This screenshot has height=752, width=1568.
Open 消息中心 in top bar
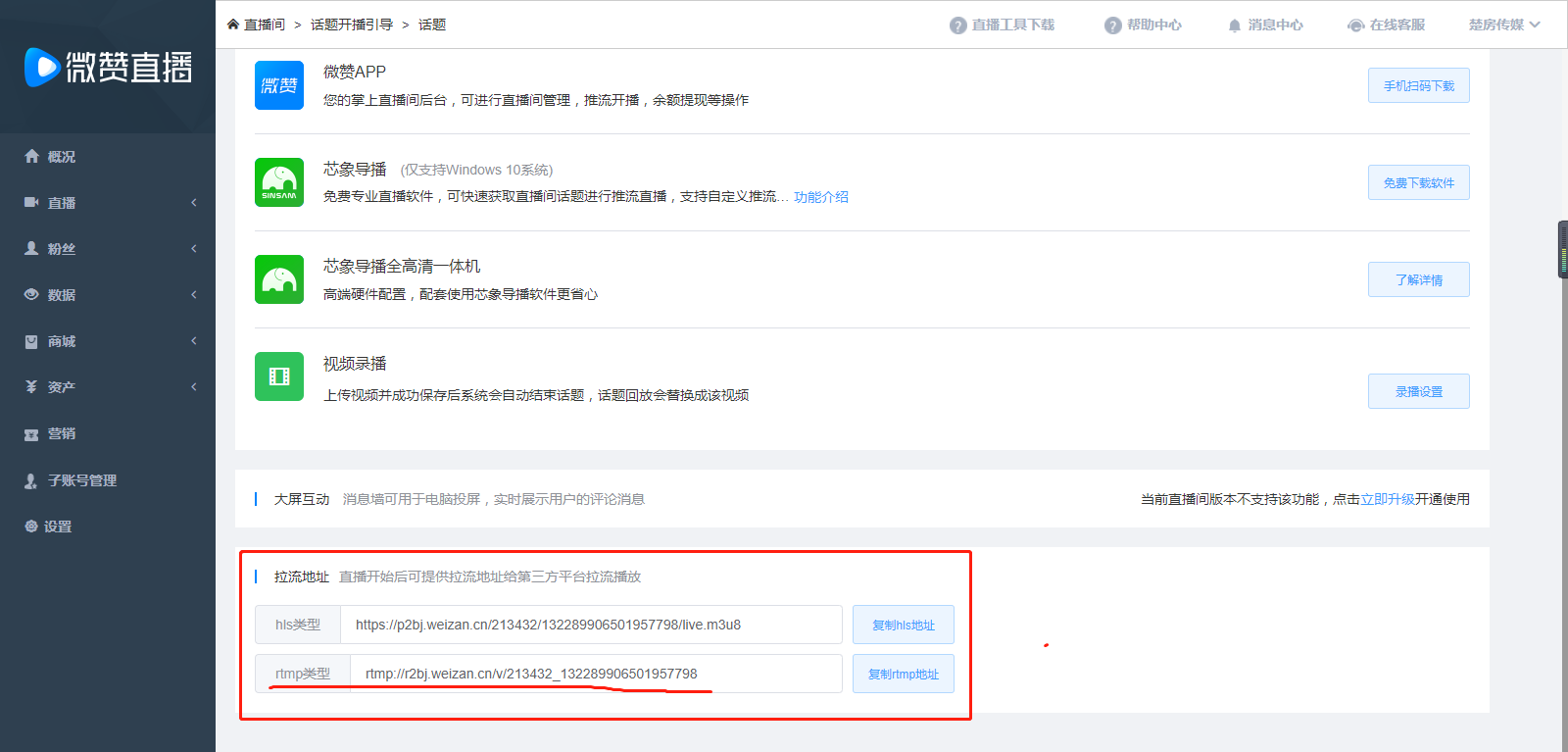pyautogui.click(x=1275, y=25)
